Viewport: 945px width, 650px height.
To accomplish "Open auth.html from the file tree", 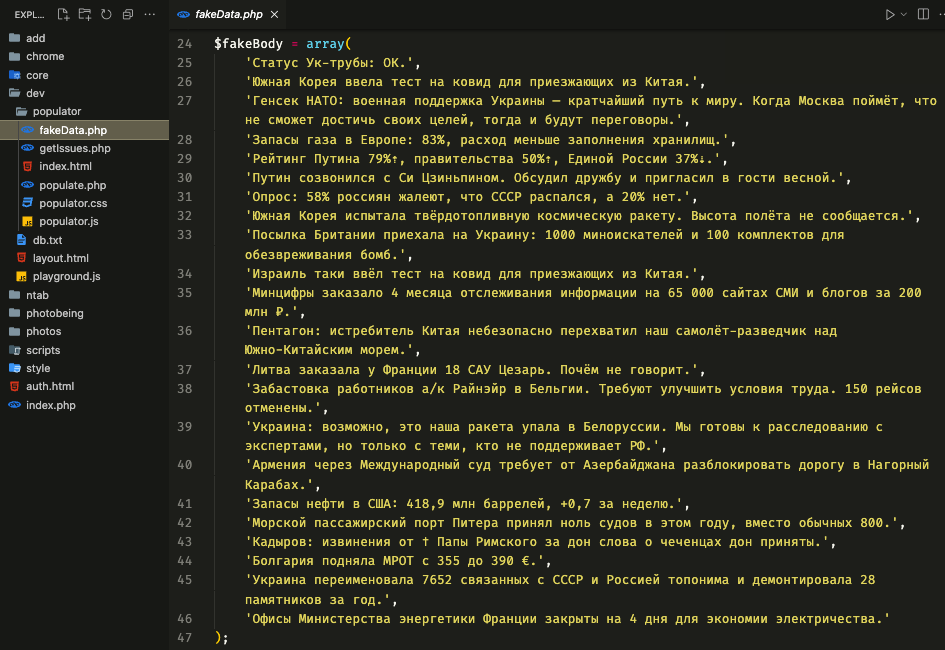I will click(84, 386).
